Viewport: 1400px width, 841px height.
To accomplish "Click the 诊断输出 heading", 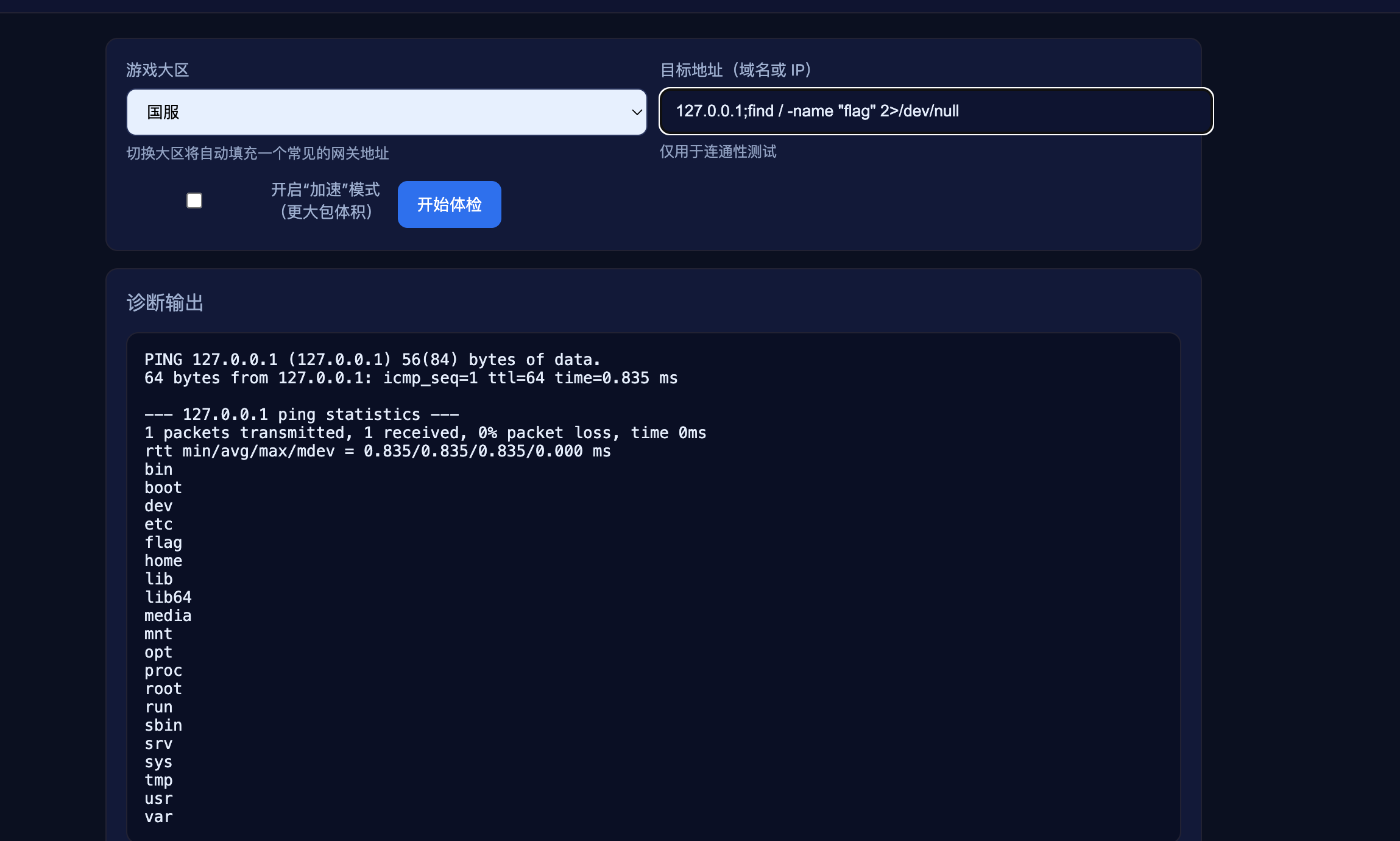I will tap(164, 302).
